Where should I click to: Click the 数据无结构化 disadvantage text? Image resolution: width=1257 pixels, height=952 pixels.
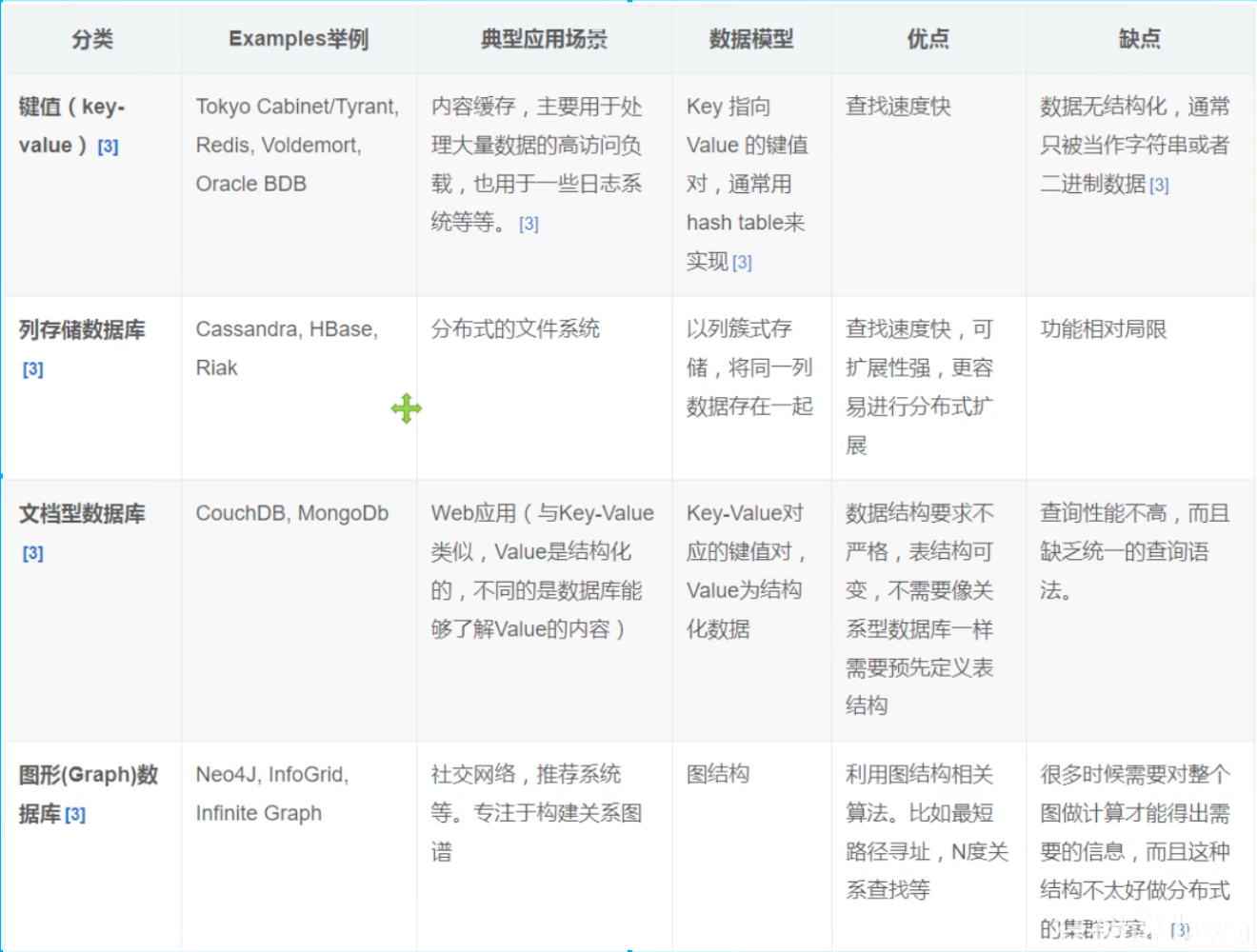tap(1135, 146)
